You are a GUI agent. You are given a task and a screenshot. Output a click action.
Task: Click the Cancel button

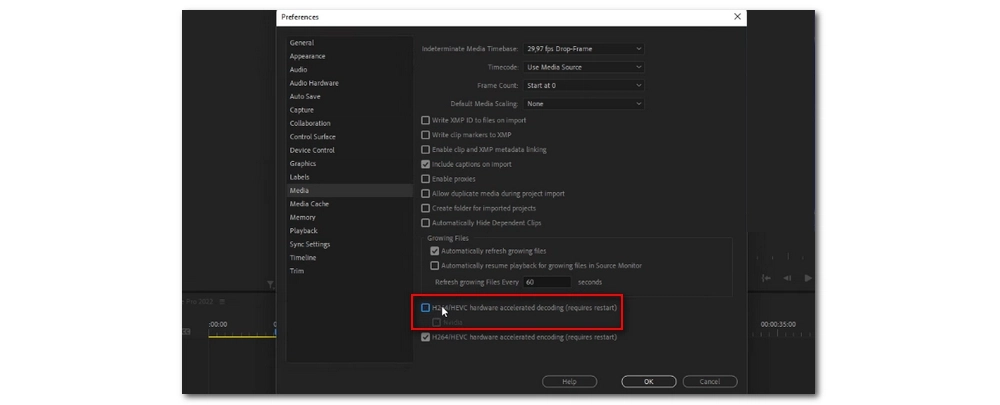[x=710, y=381]
